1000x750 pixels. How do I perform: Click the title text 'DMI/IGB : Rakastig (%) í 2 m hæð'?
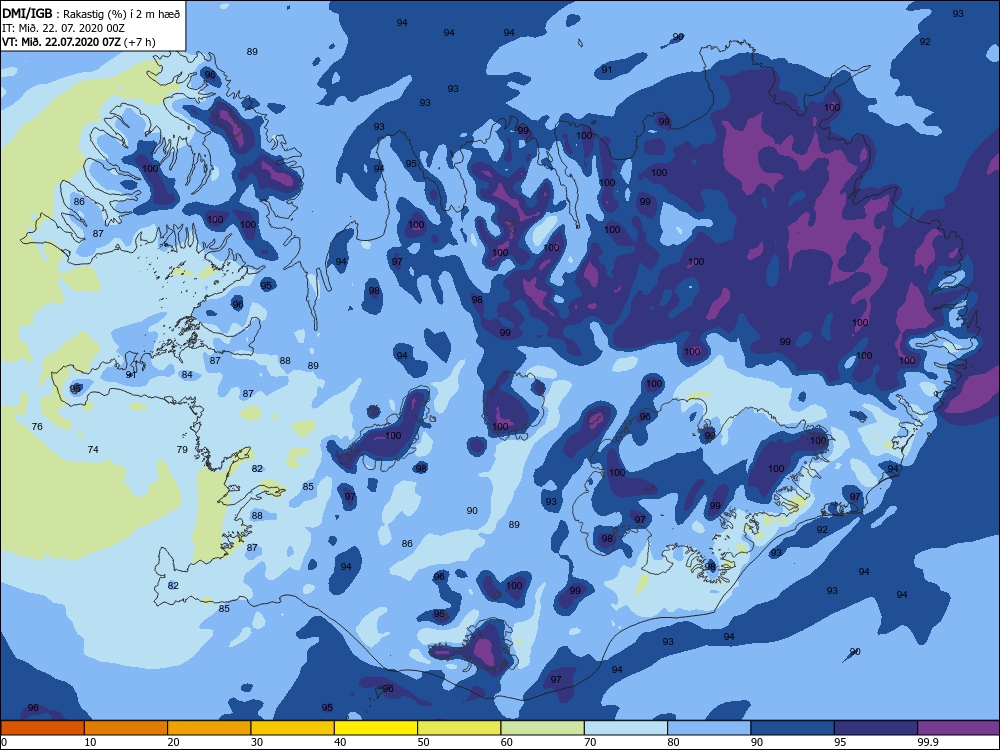point(91,13)
